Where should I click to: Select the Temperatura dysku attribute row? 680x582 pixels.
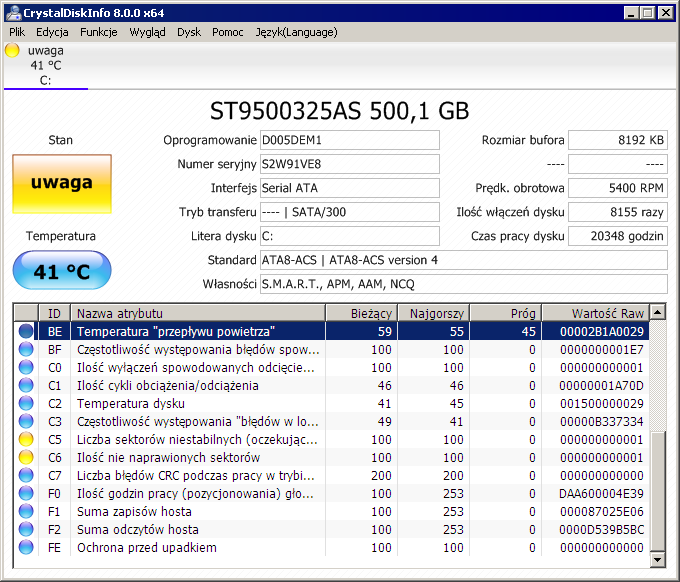332,403
